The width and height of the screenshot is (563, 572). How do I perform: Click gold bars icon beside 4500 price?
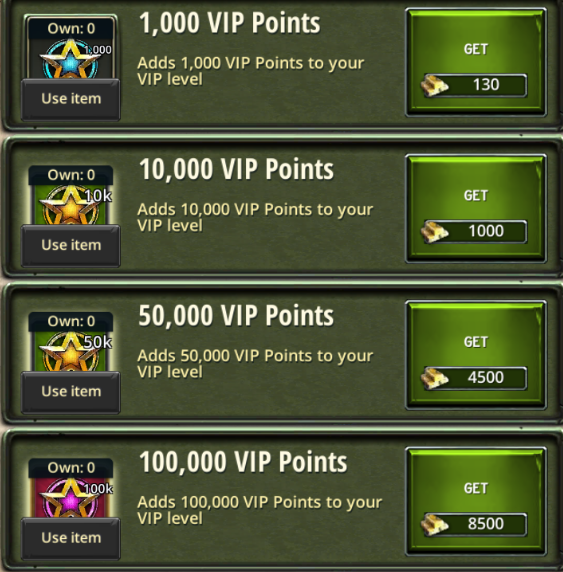coord(434,378)
